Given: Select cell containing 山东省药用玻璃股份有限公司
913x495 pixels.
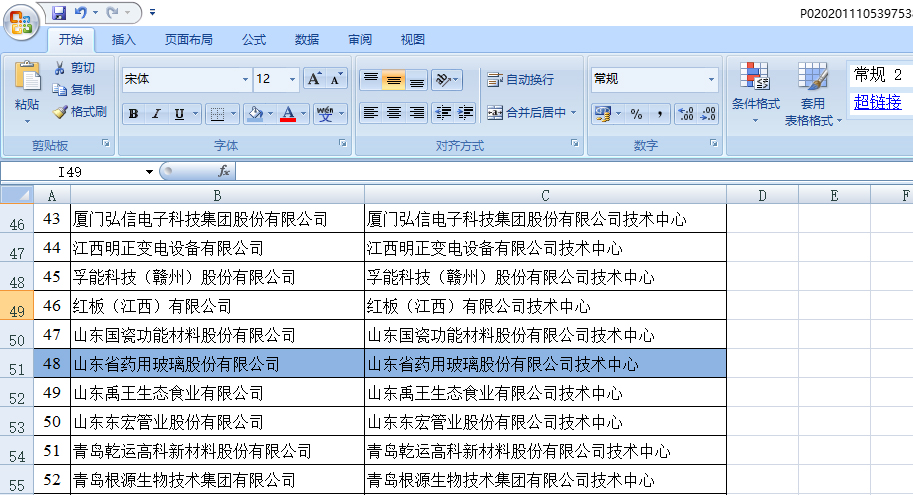Looking at the screenshot, I should [x=217, y=364].
